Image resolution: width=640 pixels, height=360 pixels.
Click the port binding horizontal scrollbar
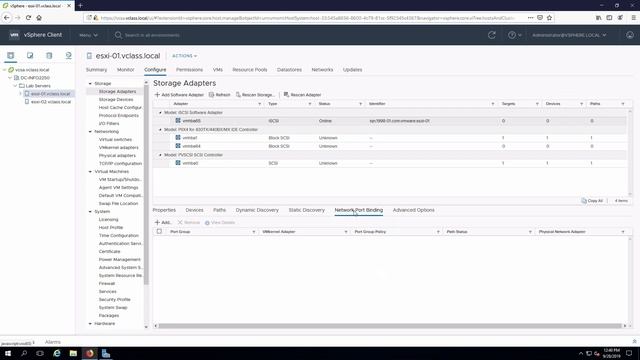(x=390, y=326)
